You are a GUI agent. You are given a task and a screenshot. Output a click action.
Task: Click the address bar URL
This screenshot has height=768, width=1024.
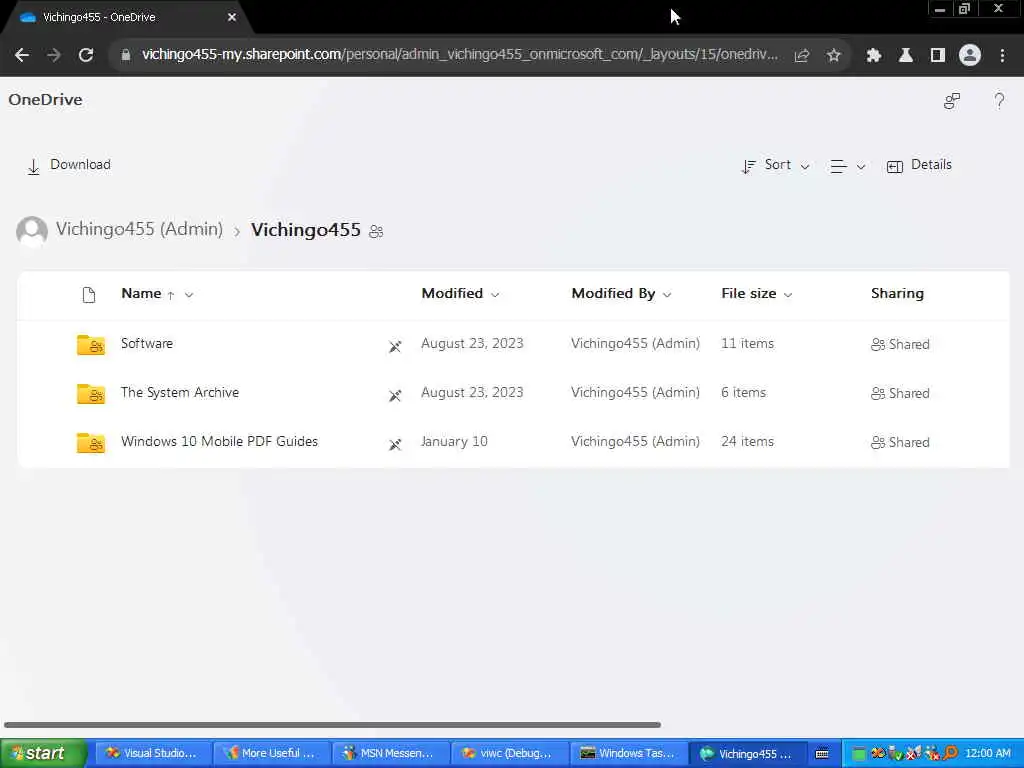click(x=460, y=55)
